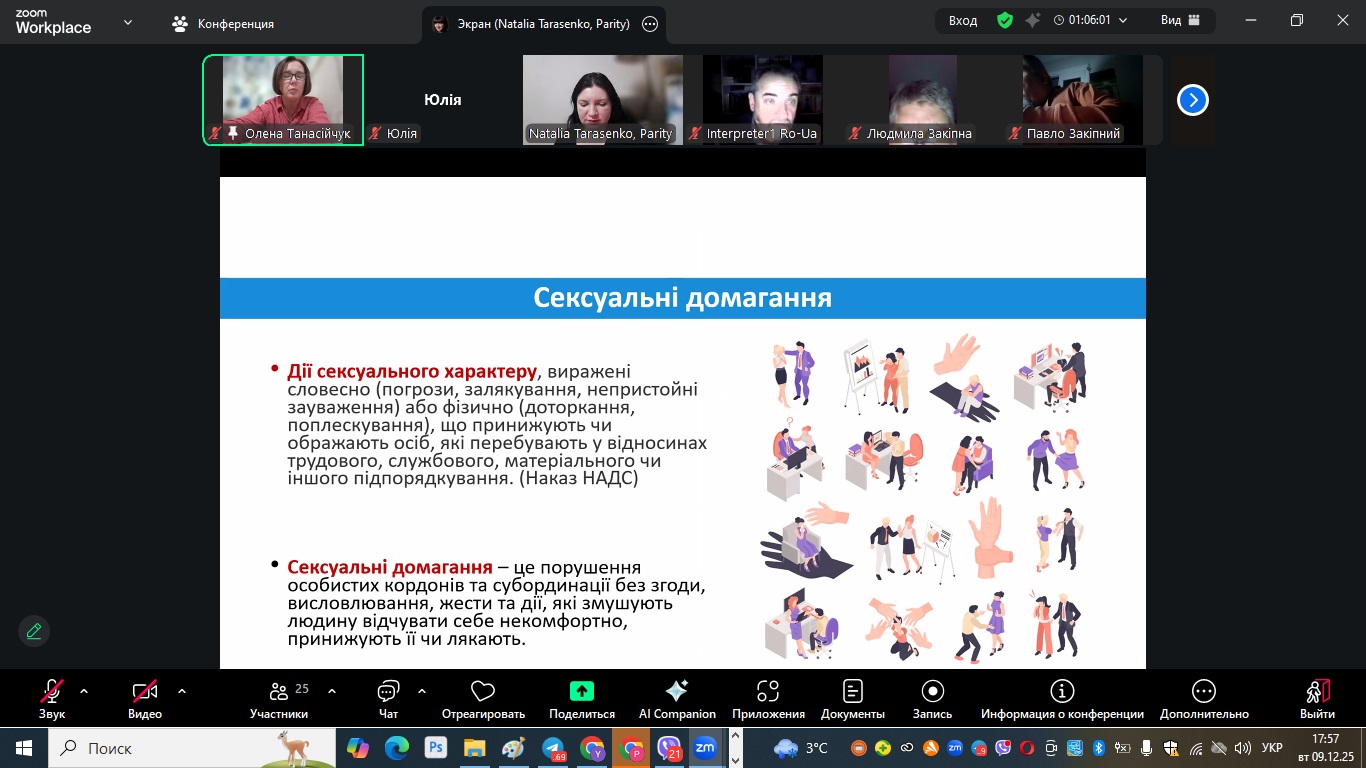This screenshot has width=1366, height=768.
Task: Click the Leave meeting (Выйти) icon
Action: pos(1317,692)
